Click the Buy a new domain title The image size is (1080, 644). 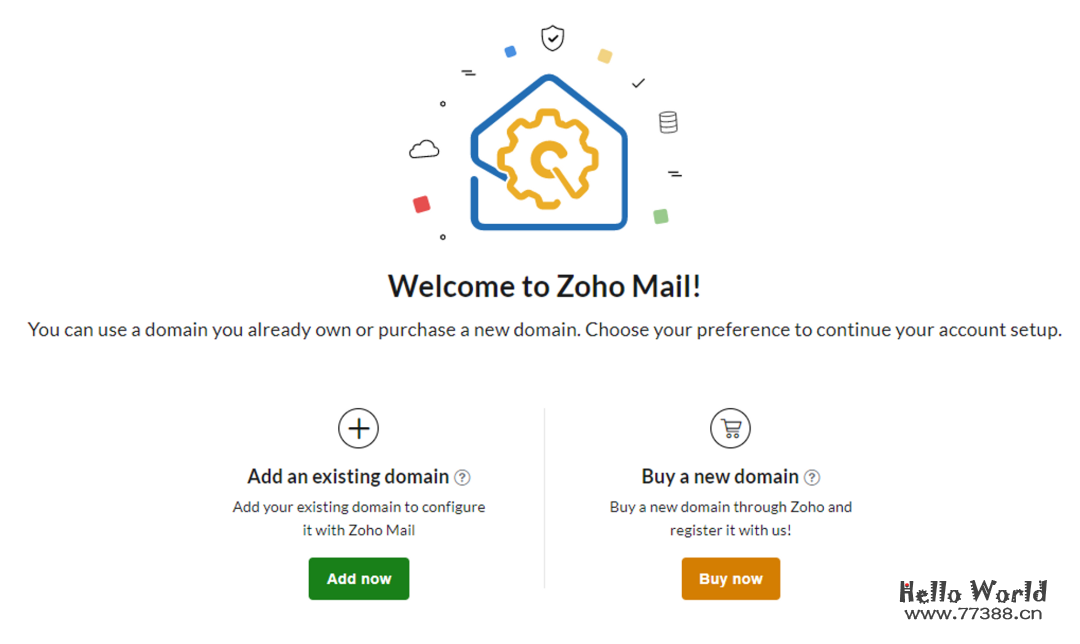tap(720, 477)
